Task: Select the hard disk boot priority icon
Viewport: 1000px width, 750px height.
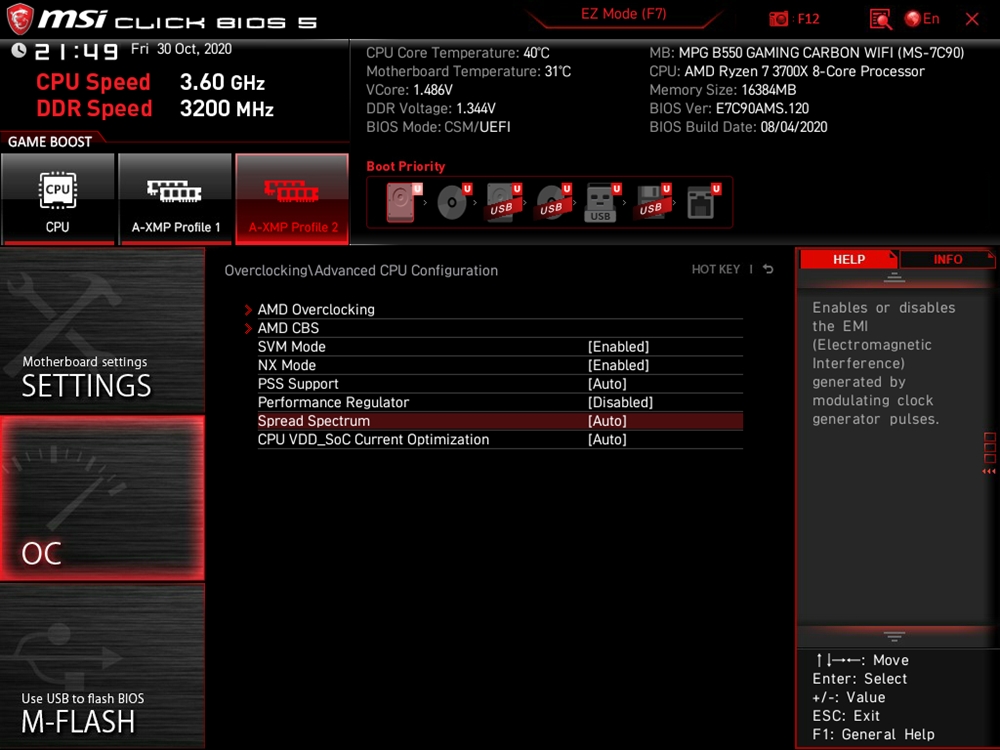Action: coord(401,202)
